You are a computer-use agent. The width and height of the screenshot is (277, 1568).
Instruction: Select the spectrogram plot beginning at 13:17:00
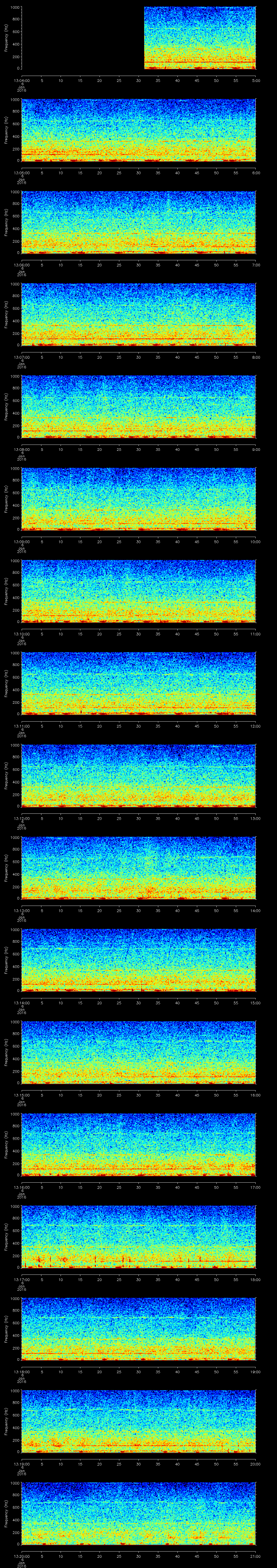[x=139, y=1237]
